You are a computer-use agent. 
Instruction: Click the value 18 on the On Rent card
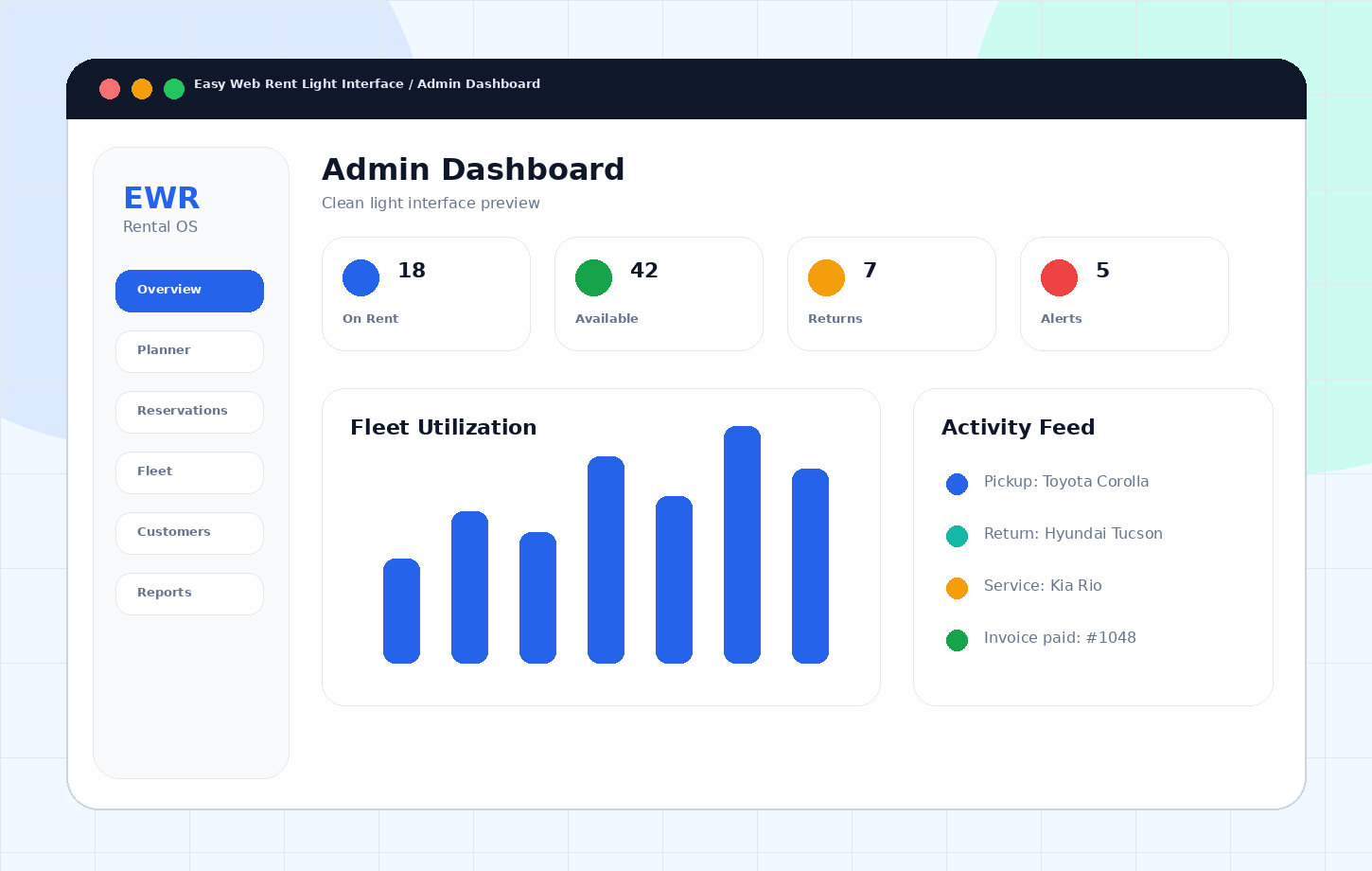tap(412, 271)
